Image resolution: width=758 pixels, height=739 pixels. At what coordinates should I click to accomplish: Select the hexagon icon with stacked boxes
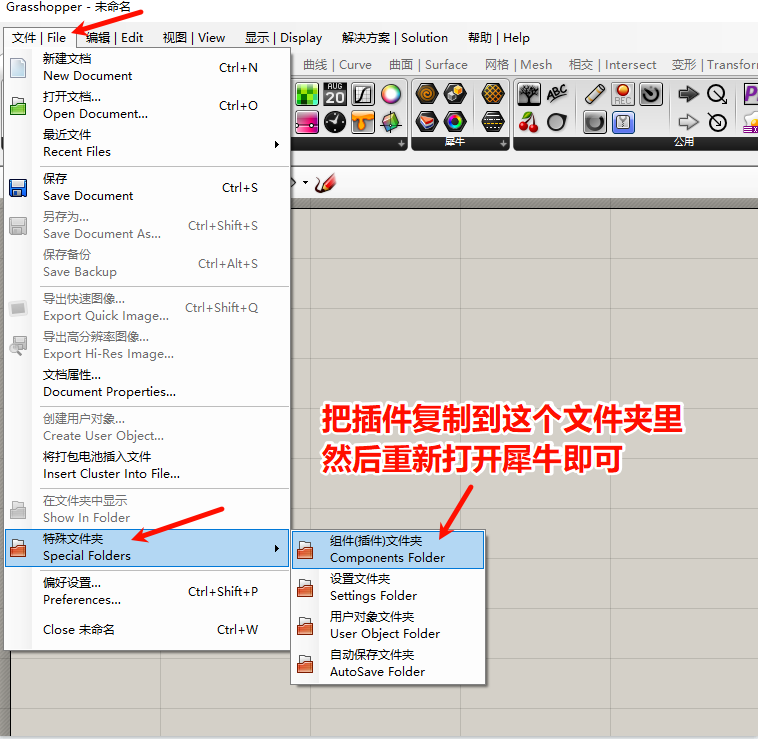tap(455, 94)
